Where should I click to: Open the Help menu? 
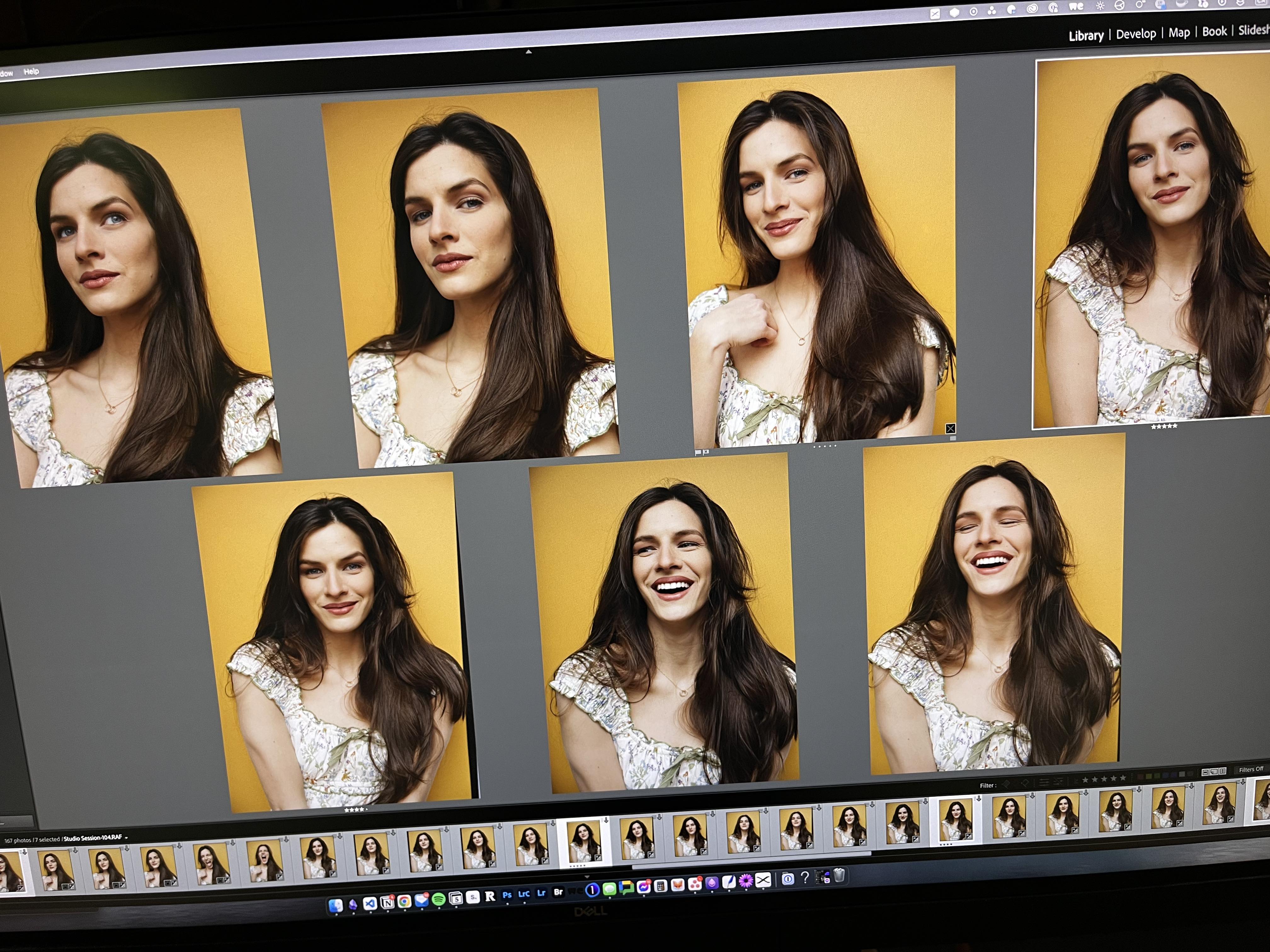[31, 71]
